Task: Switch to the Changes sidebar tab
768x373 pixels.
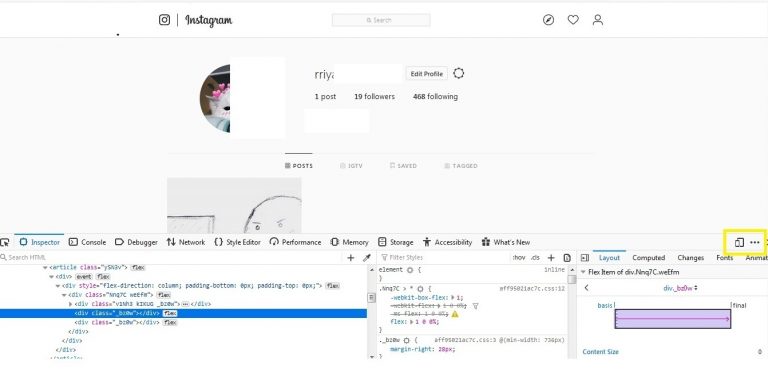Action: (x=691, y=258)
